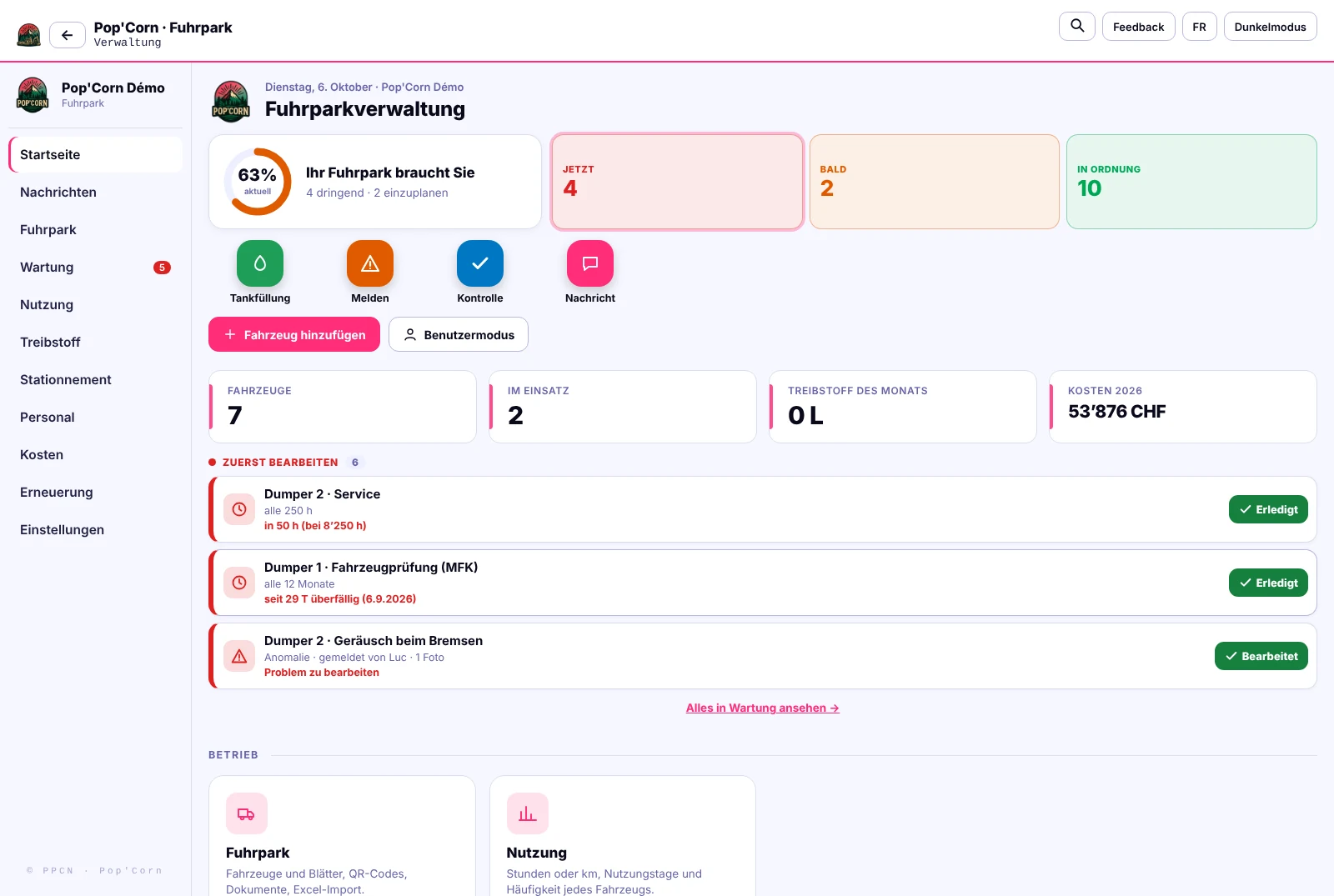Switch to Benutzermodus
1334x896 pixels.
point(459,334)
